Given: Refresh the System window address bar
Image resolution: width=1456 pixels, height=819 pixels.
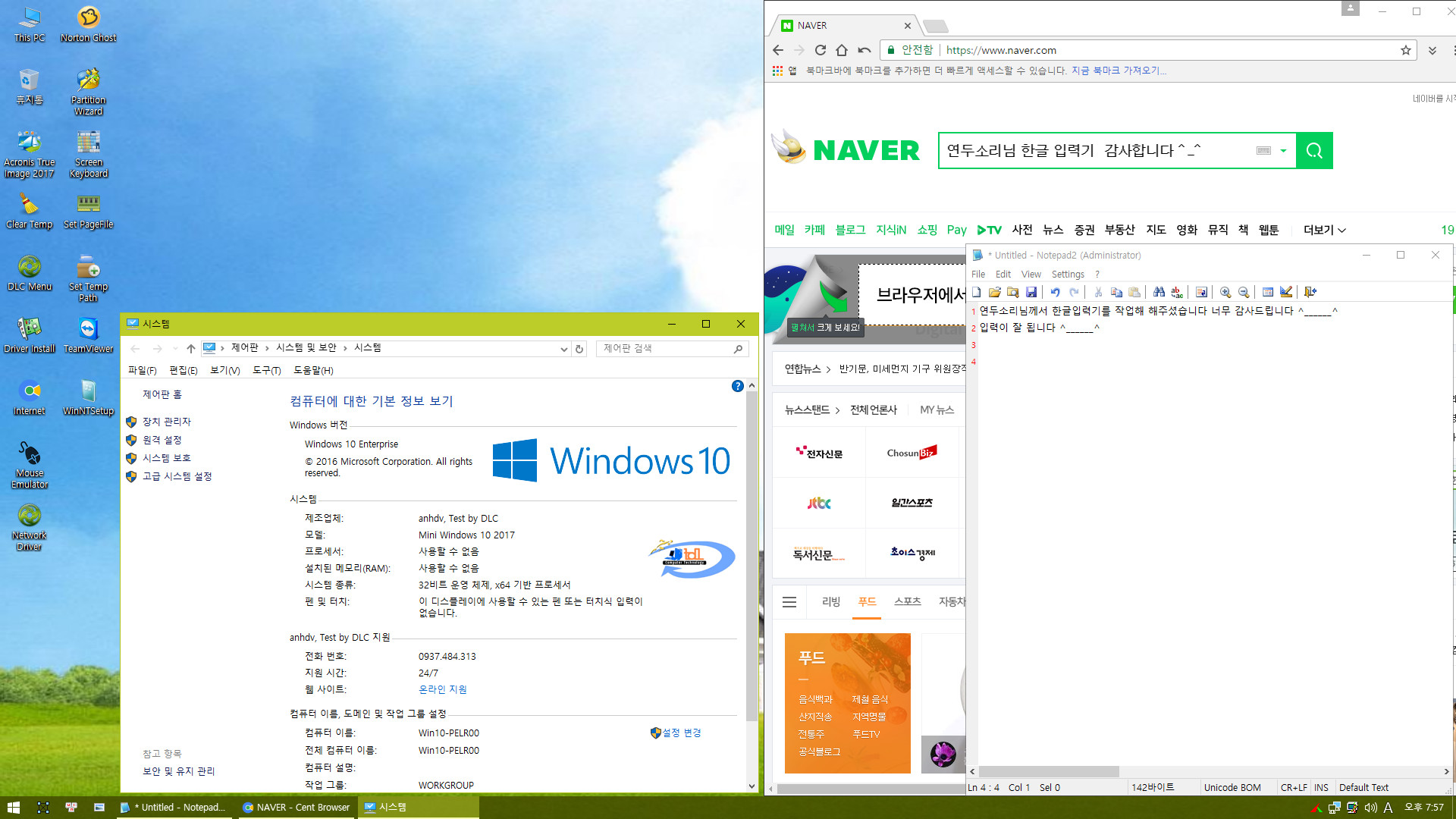Looking at the screenshot, I should [579, 349].
